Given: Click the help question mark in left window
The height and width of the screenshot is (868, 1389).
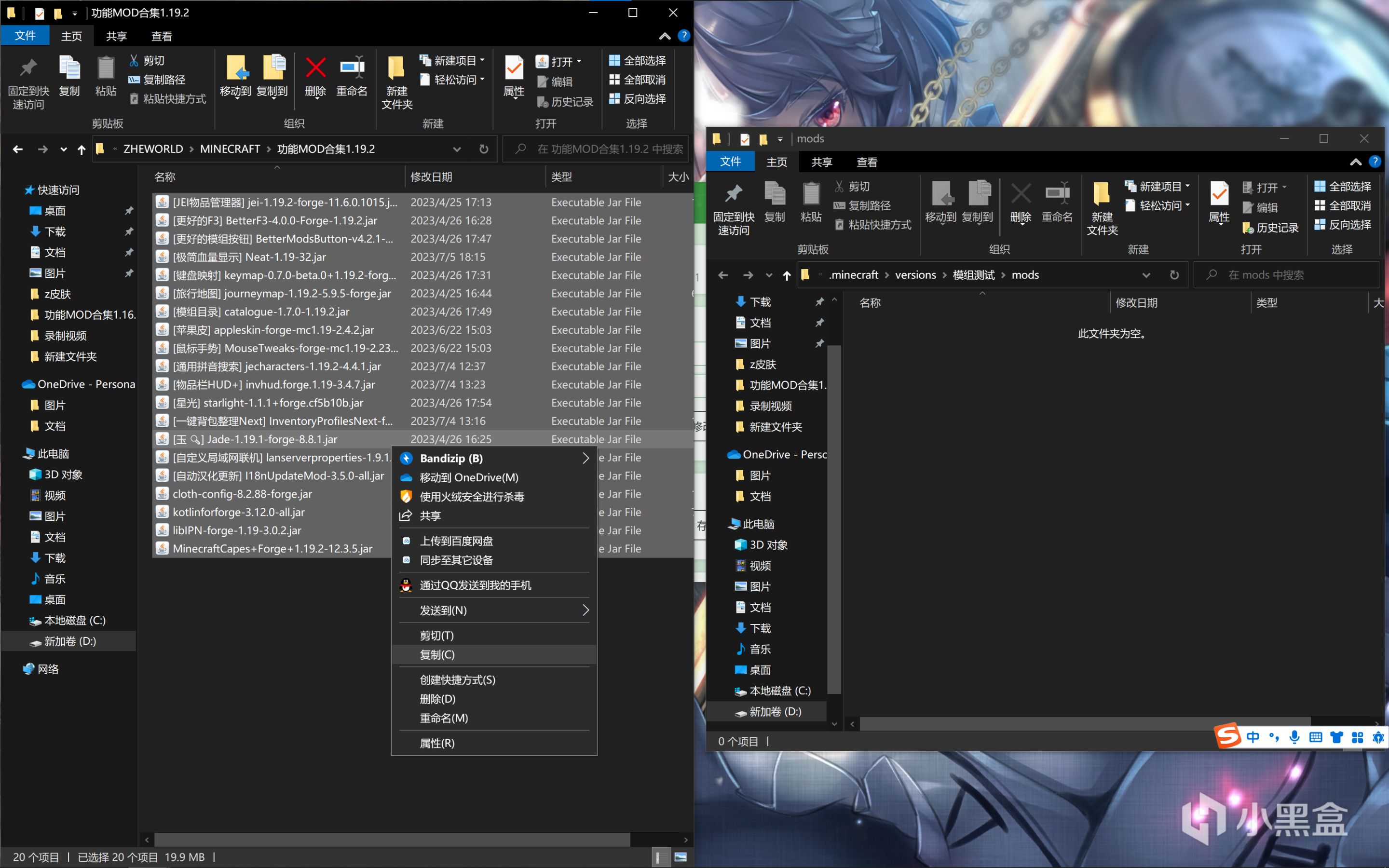Looking at the screenshot, I should pos(683,36).
